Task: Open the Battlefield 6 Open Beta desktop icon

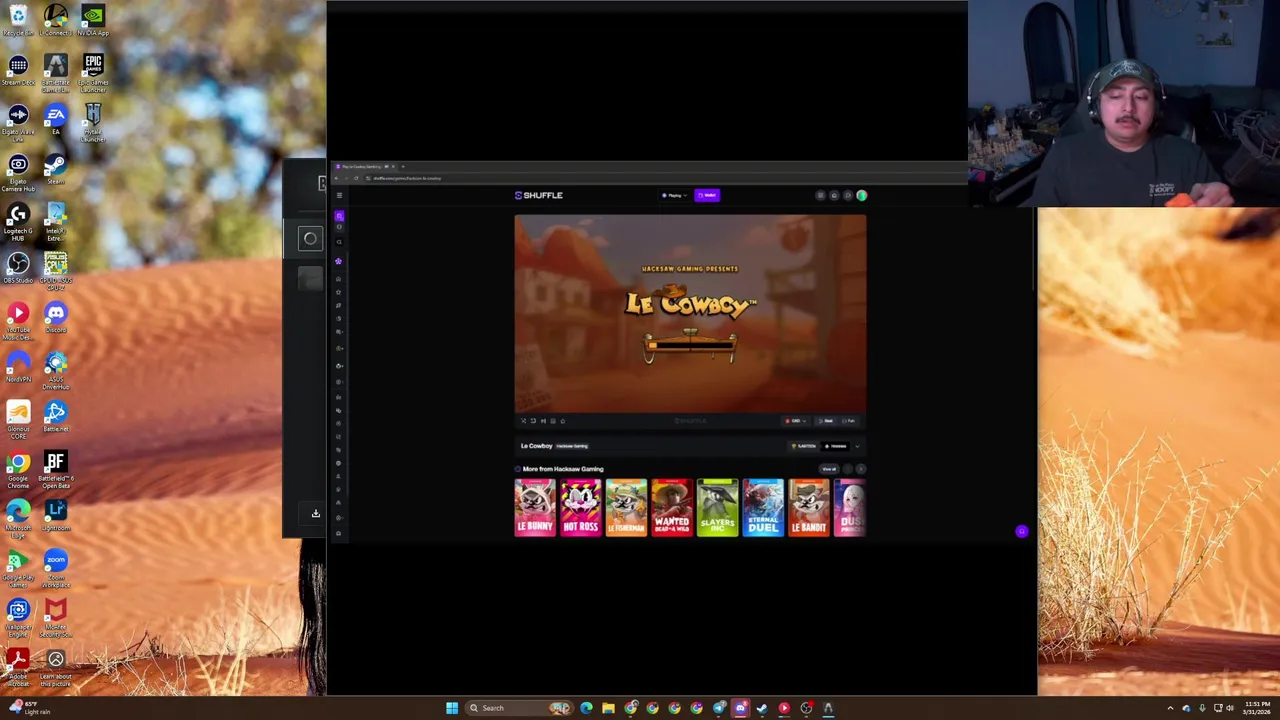Action: pos(55,470)
